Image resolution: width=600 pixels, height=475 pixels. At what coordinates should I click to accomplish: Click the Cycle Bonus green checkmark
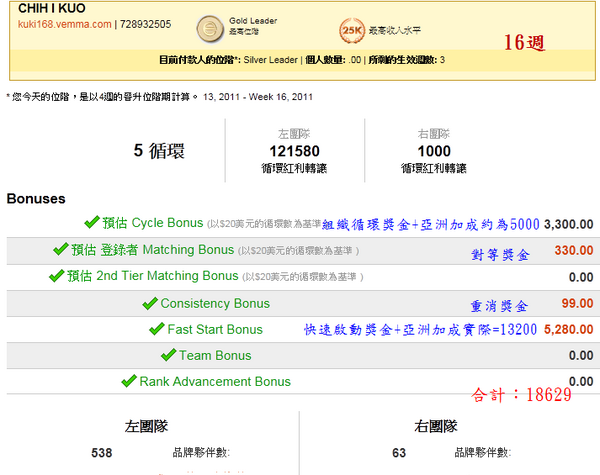coord(92,222)
